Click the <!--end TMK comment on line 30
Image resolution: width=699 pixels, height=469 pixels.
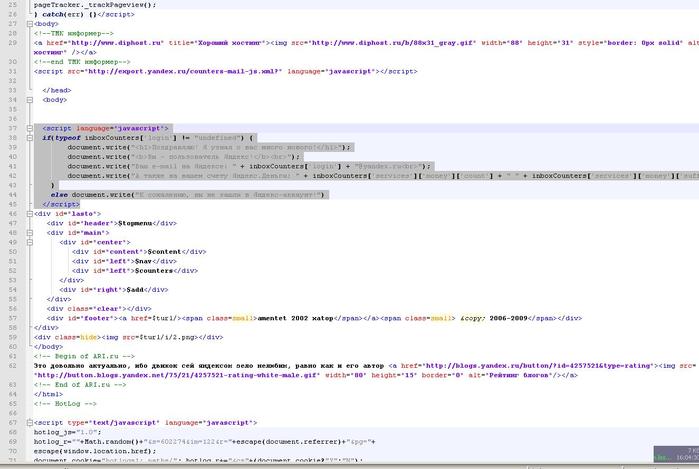[82, 62]
